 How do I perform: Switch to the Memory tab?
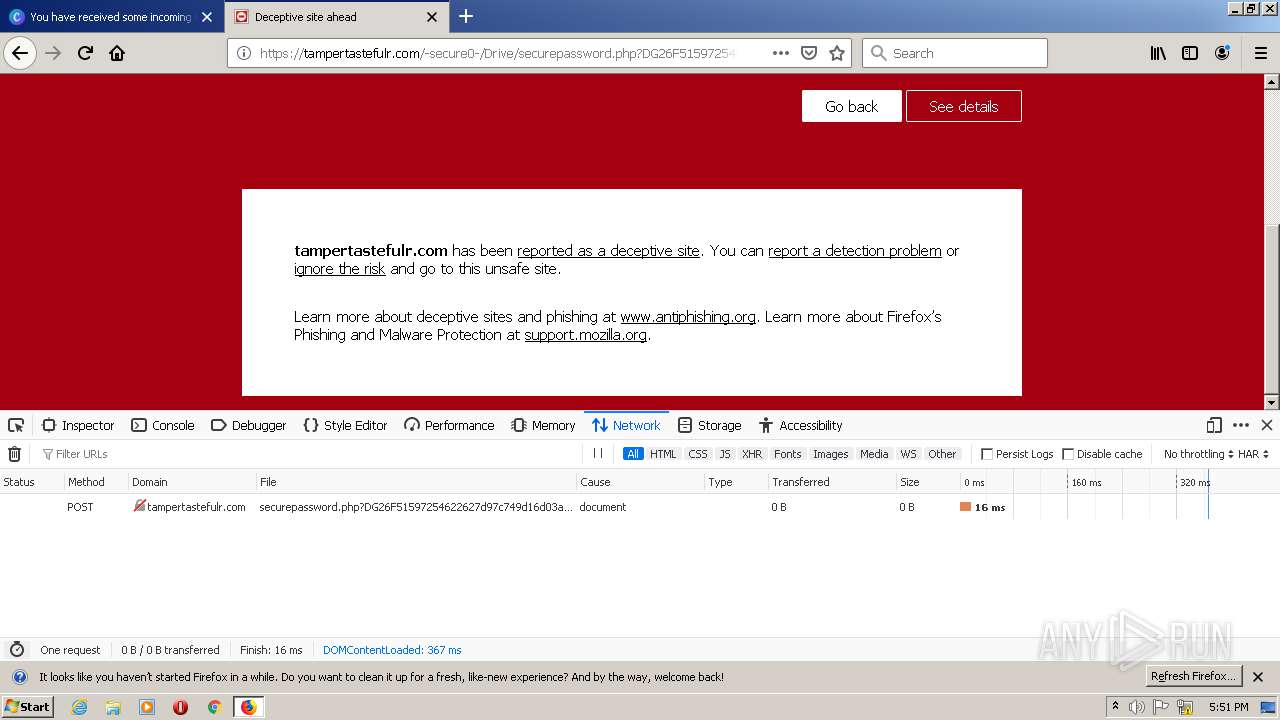pos(543,425)
